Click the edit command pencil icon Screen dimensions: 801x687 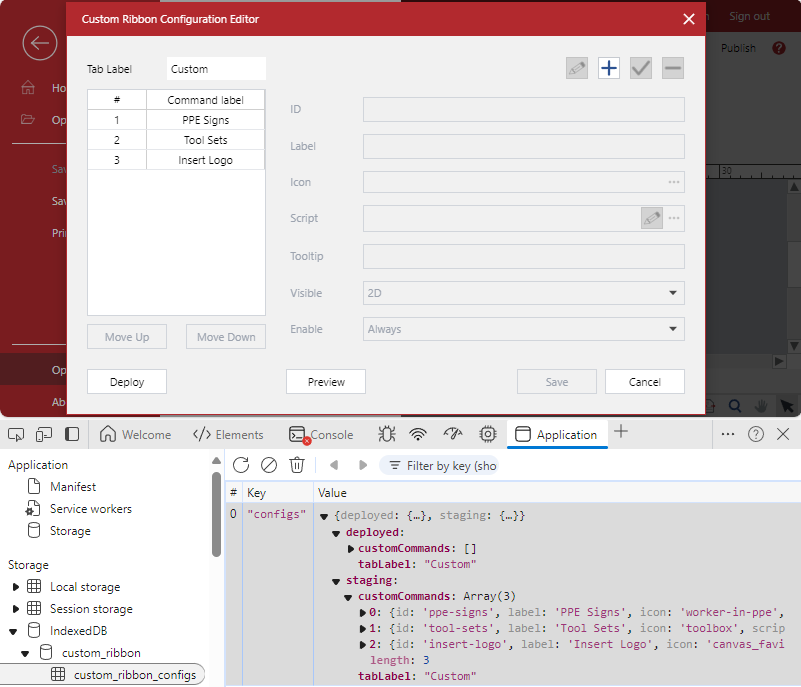(577, 68)
